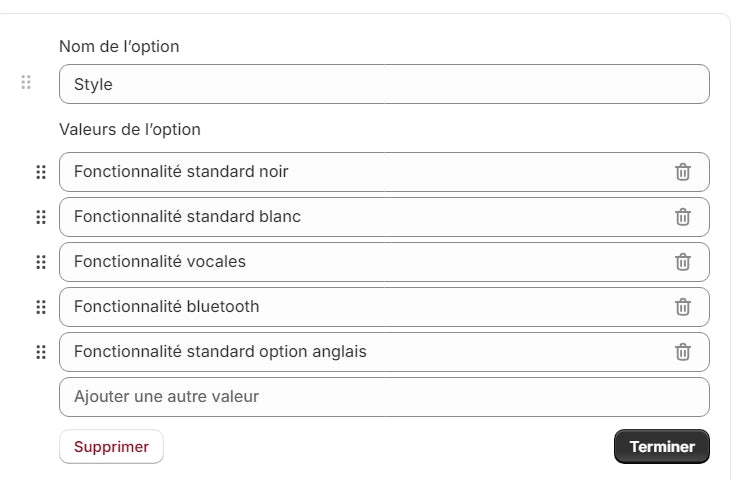Remove the "Fonctionnalité bluetooth" value via trash icon
Image resolution: width=737 pixels, height=480 pixels.
click(x=683, y=307)
